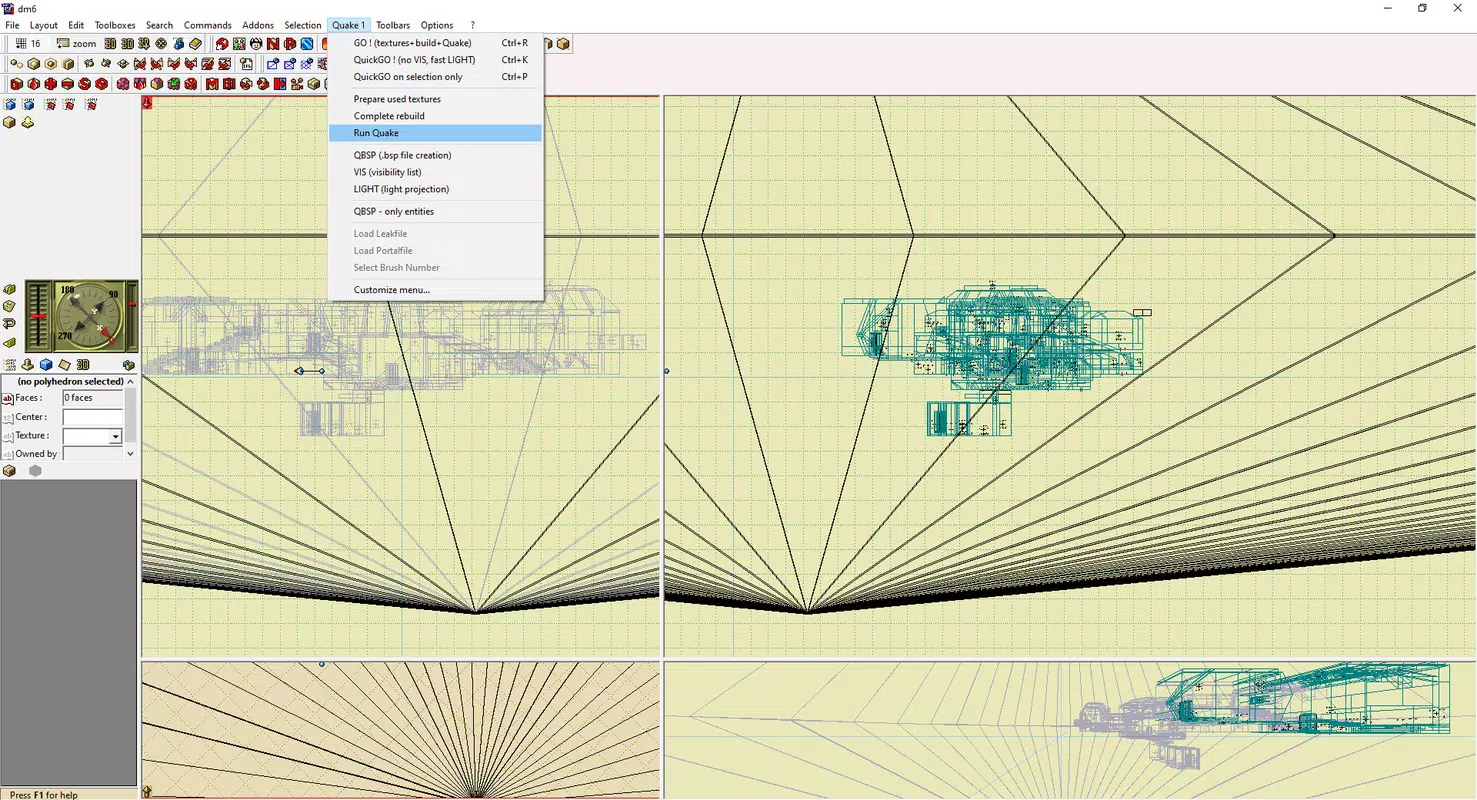Open the File menu
Image resolution: width=1477 pixels, height=800 pixels.
pyautogui.click(x=12, y=25)
